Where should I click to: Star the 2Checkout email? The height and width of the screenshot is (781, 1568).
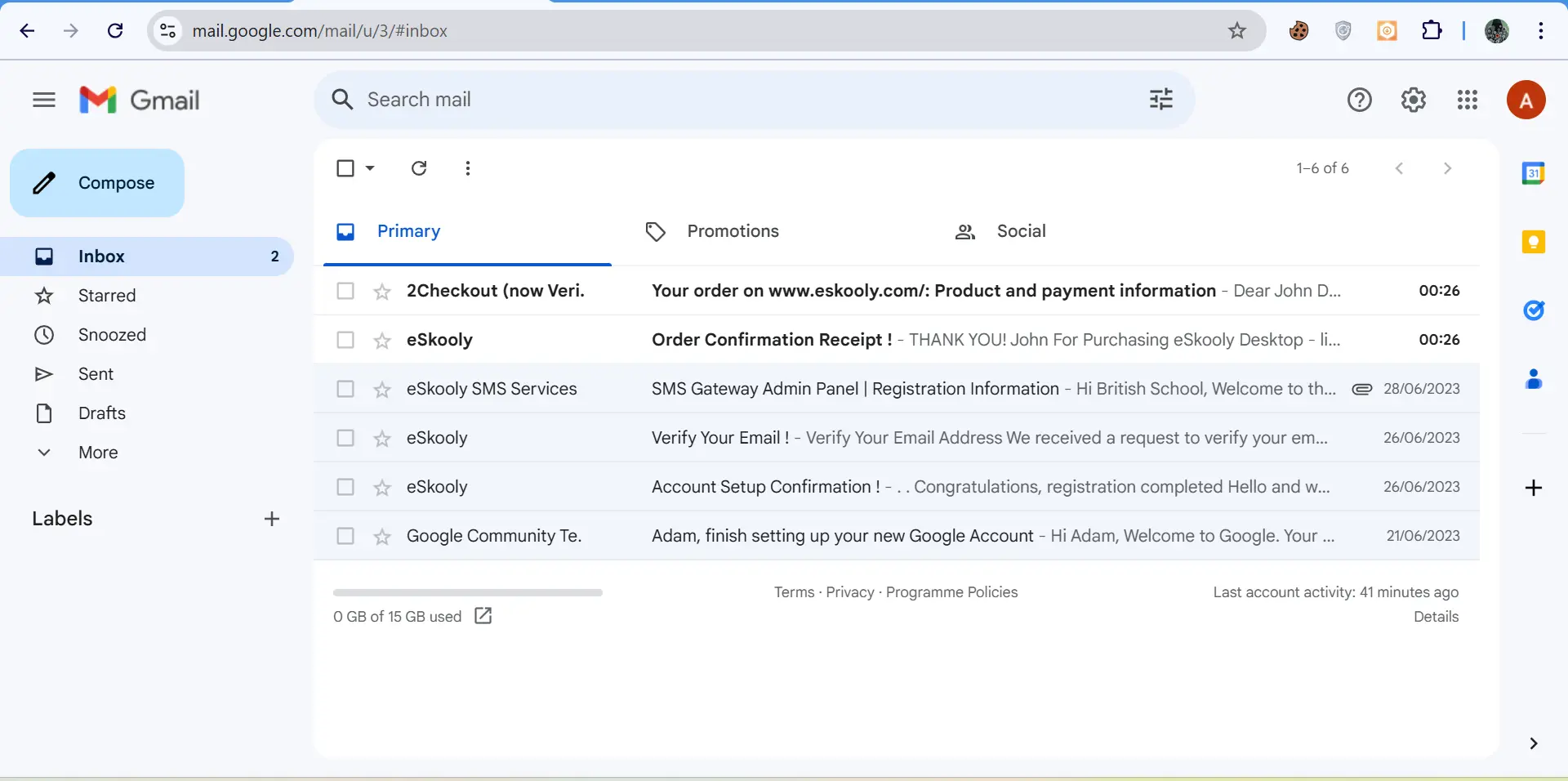pos(381,292)
